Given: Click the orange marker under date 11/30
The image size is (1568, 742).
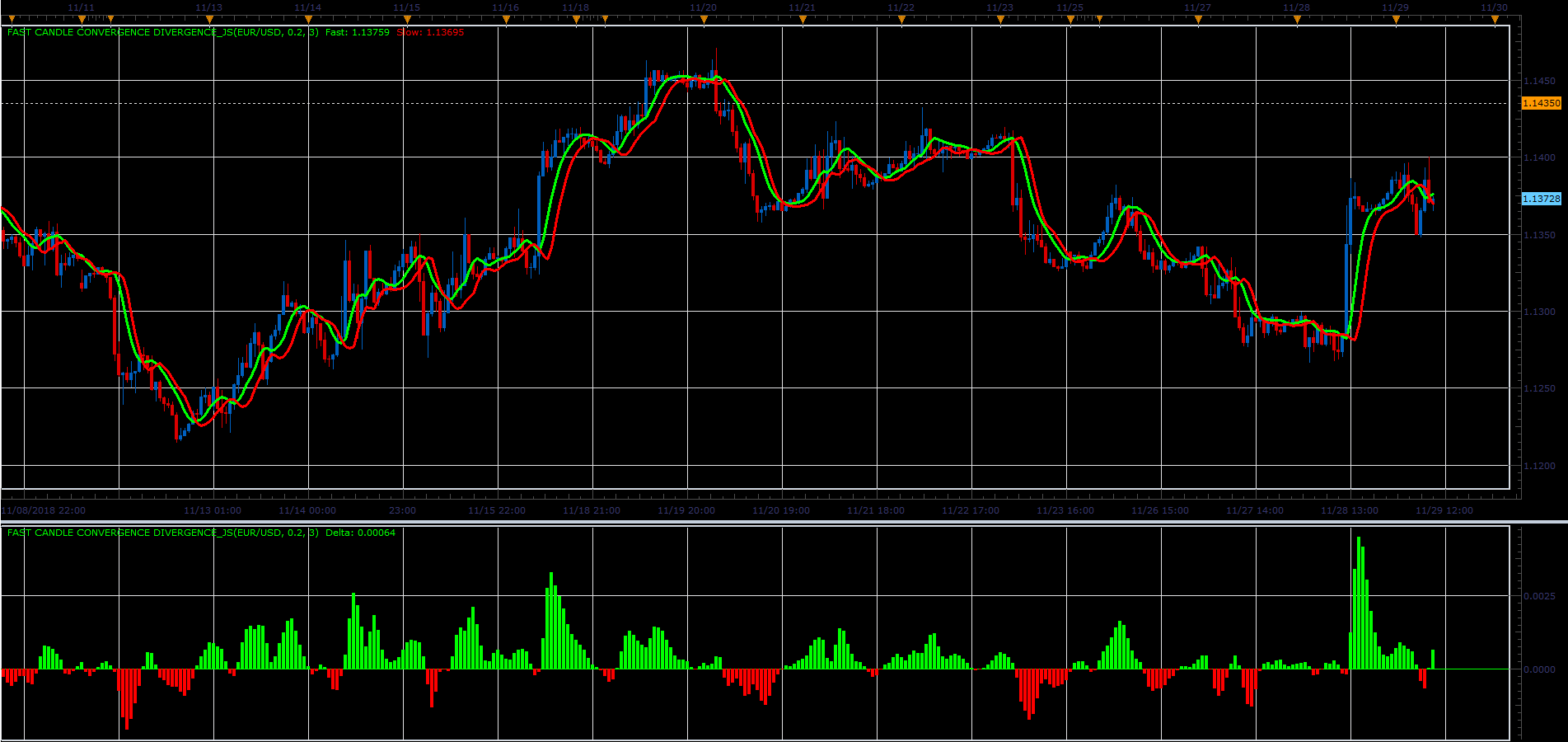Looking at the screenshot, I should (1495, 19).
